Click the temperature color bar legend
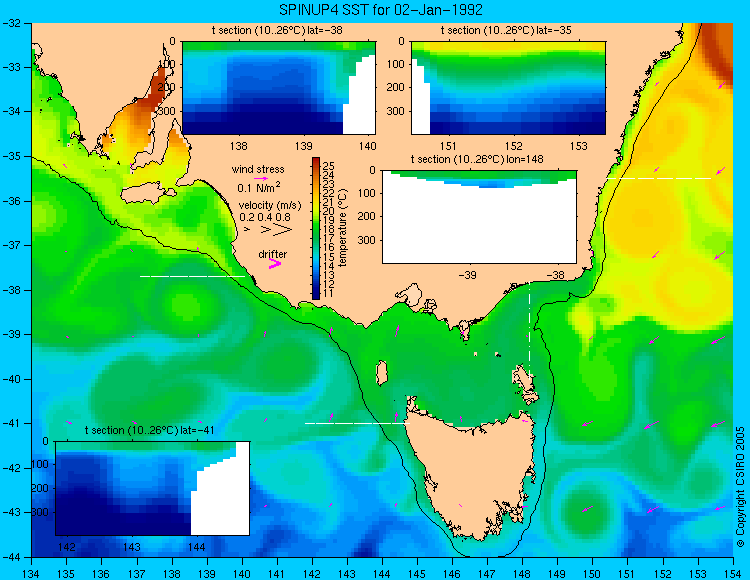This screenshot has height=580, width=750. tap(316, 228)
